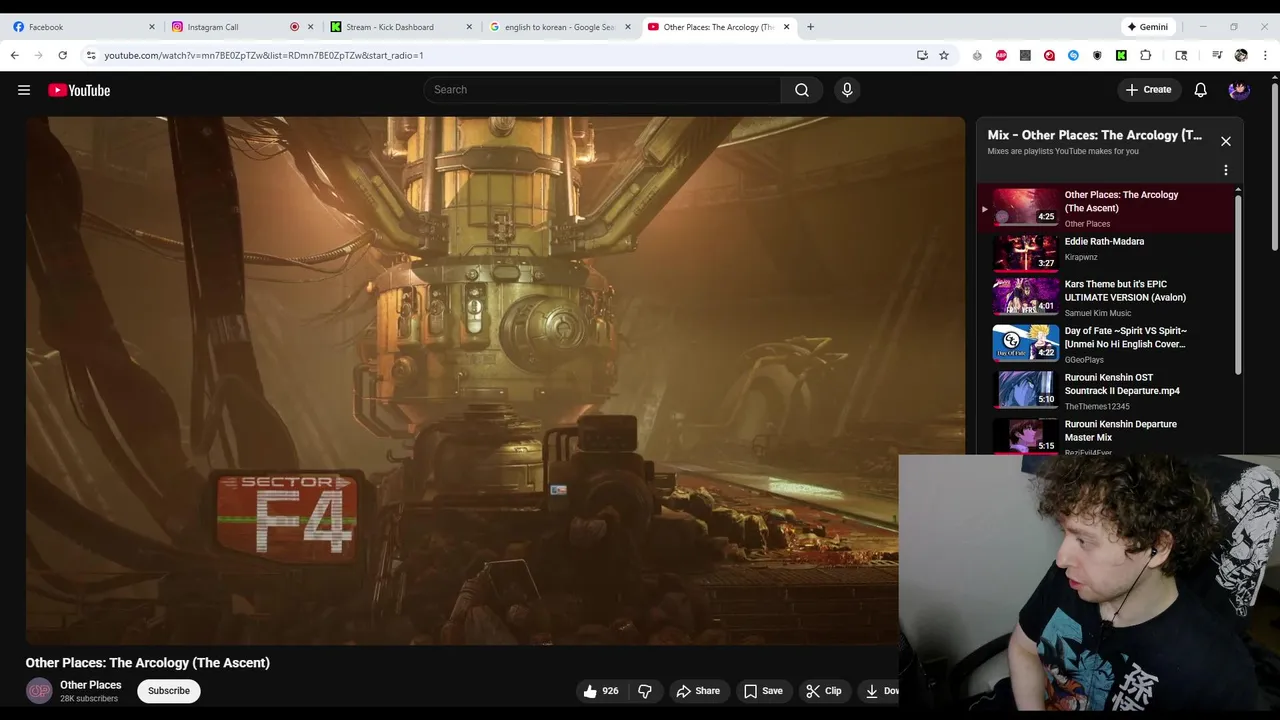Open the YouTube account avatar menu
1280x720 pixels.
(x=1239, y=90)
